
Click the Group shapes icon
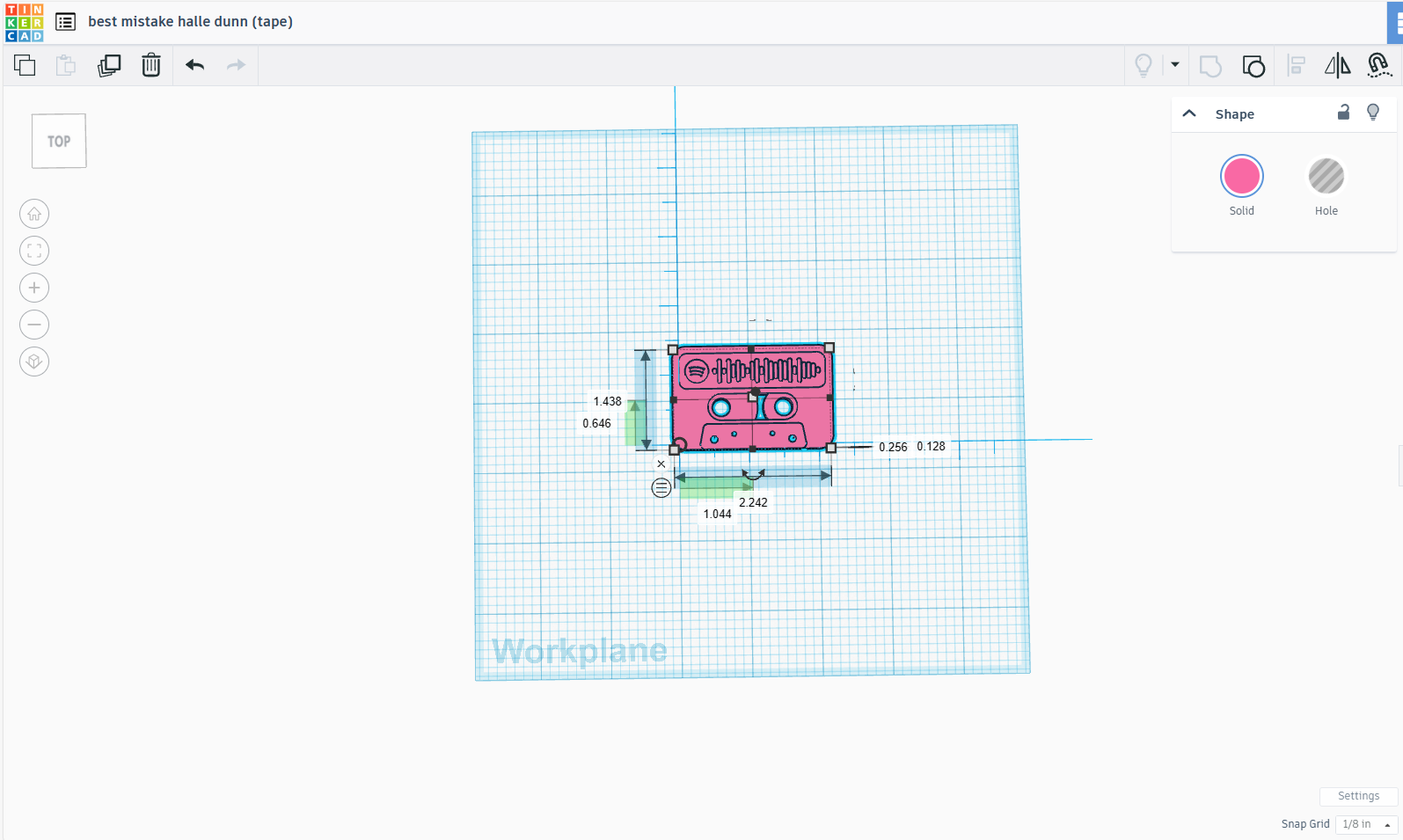(1211, 66)
